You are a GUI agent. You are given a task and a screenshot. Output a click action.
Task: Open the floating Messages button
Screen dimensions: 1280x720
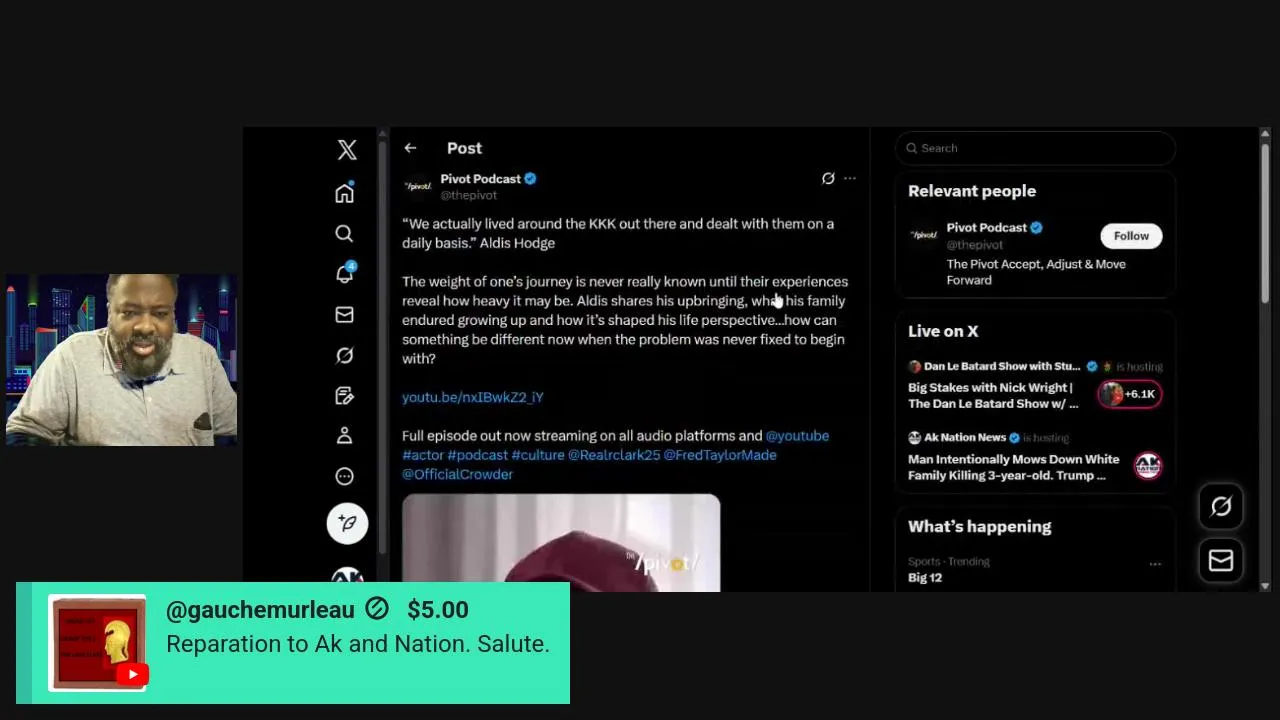(1221, 561)
